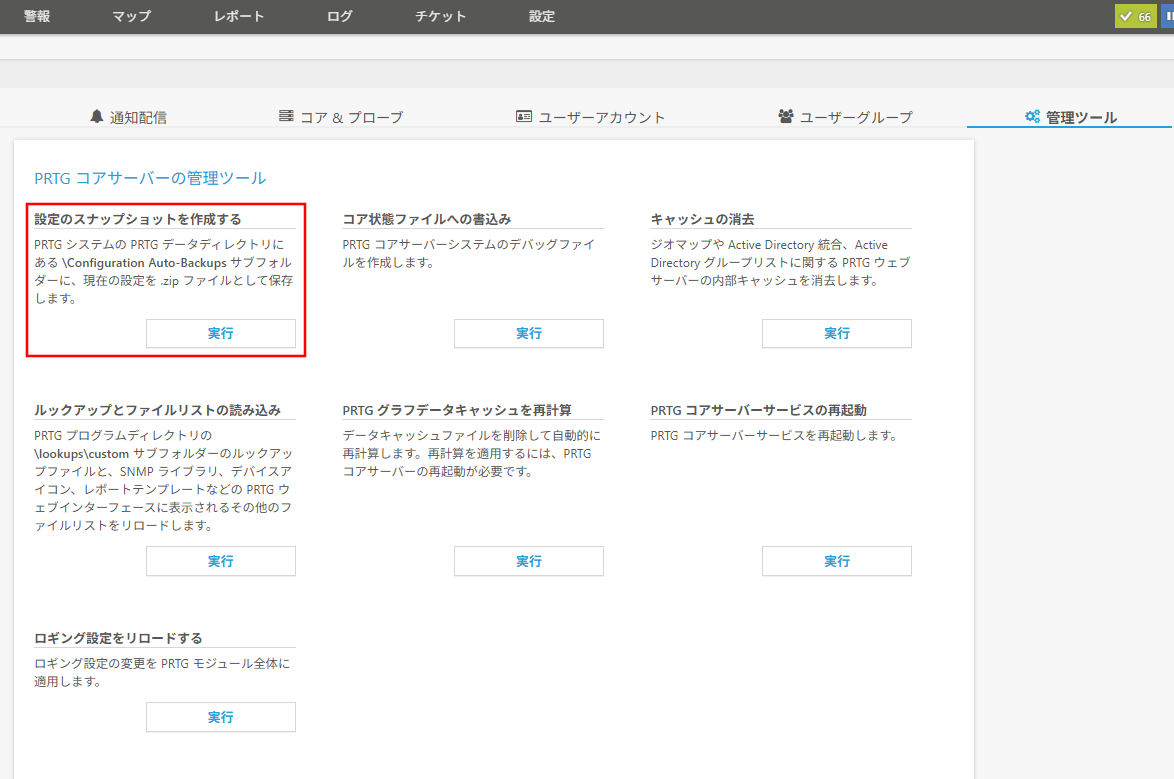Click 実行 under ロギング設定をリロードする
The width and height of the screenshot is (1174, 779).
click(x=221, y=717)
